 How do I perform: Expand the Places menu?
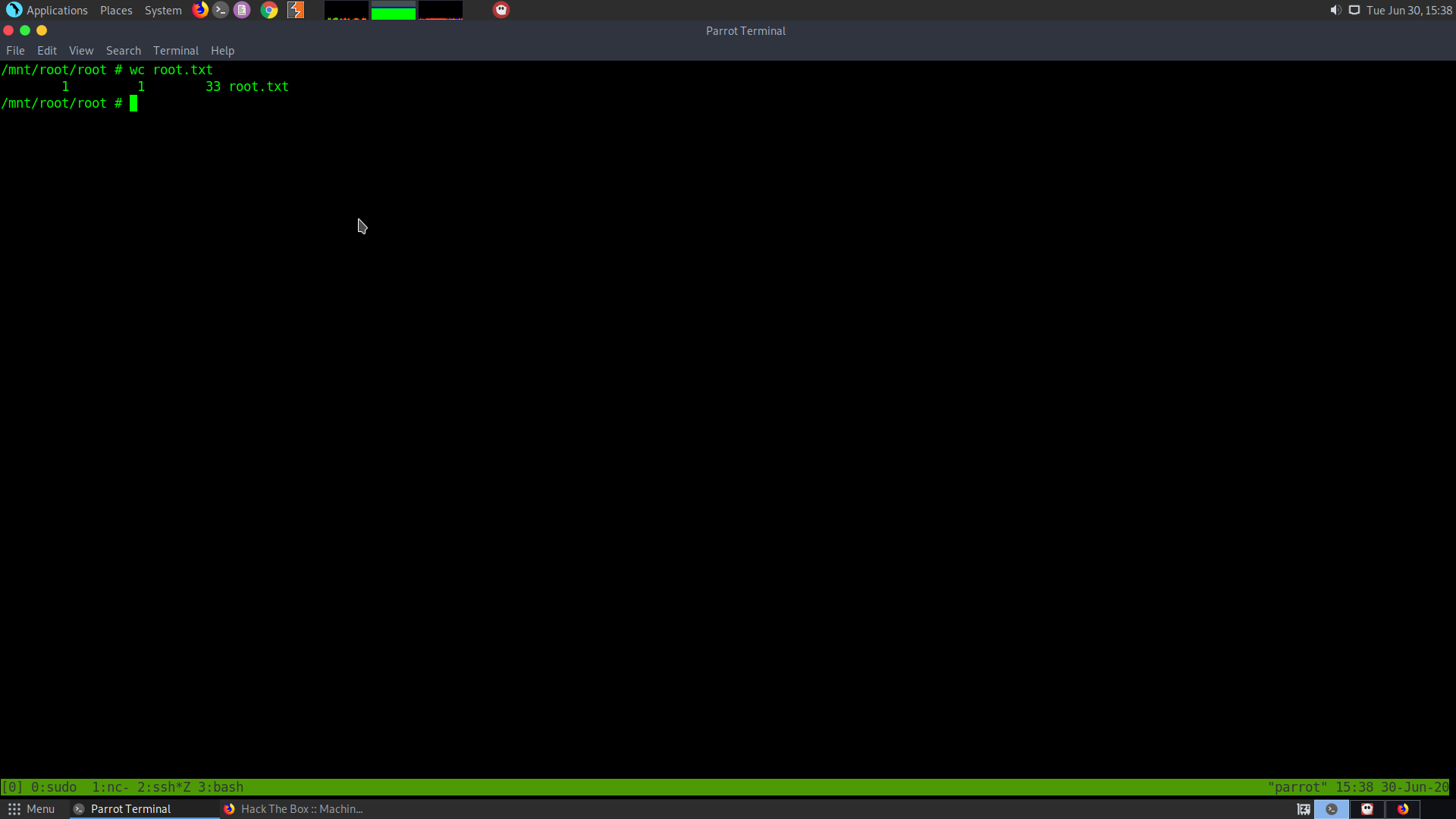point(116,10)
